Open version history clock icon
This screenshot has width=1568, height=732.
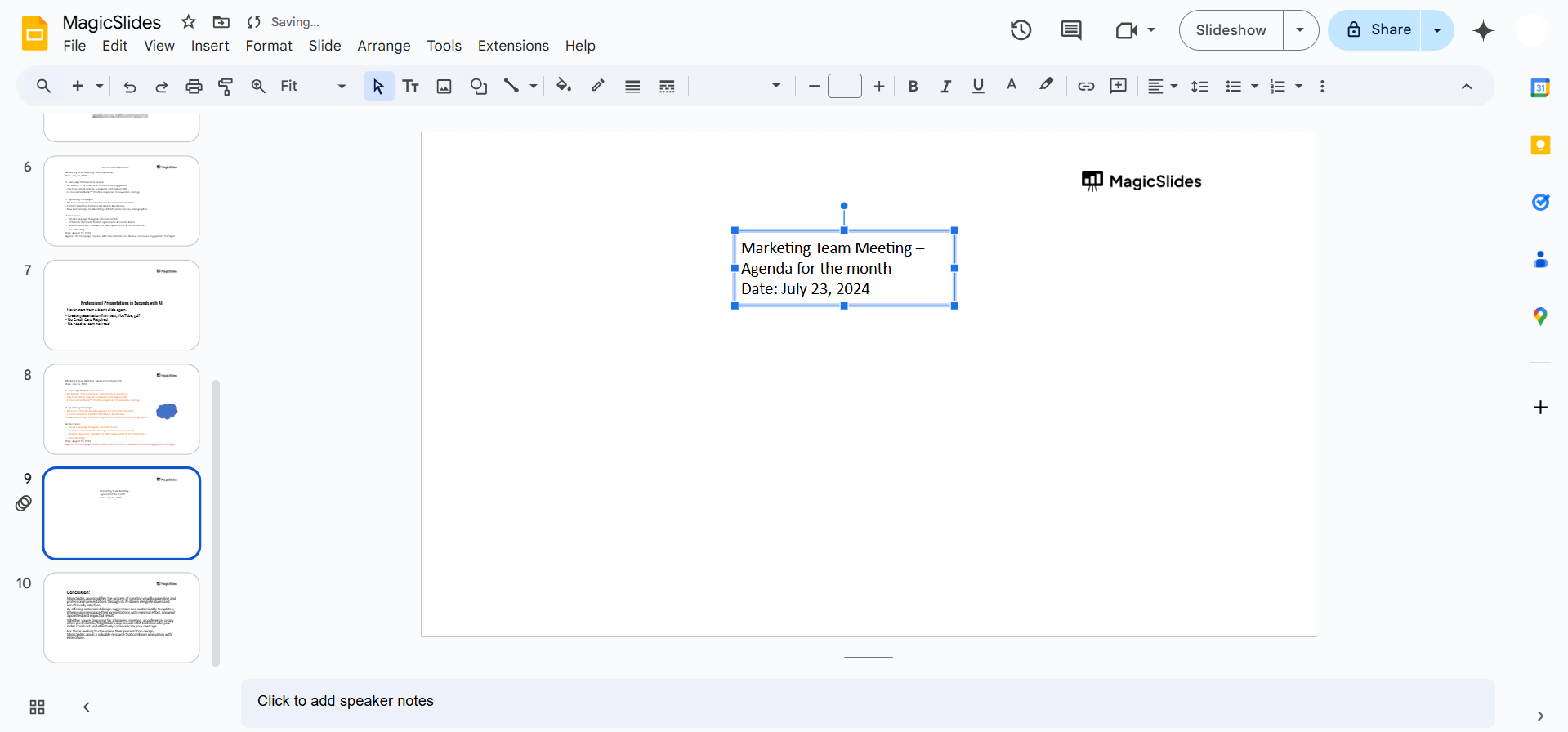coord(1021,30)
